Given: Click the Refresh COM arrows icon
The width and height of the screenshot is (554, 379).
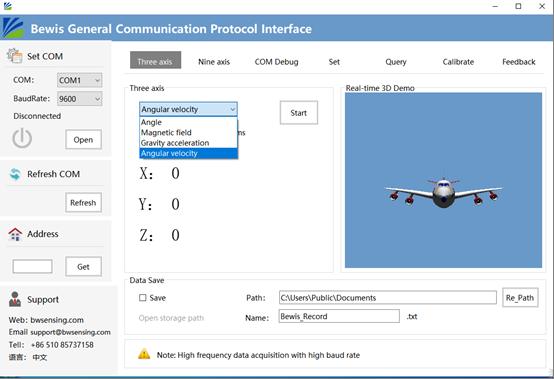Looking at the screenshot, I should 15,174.
